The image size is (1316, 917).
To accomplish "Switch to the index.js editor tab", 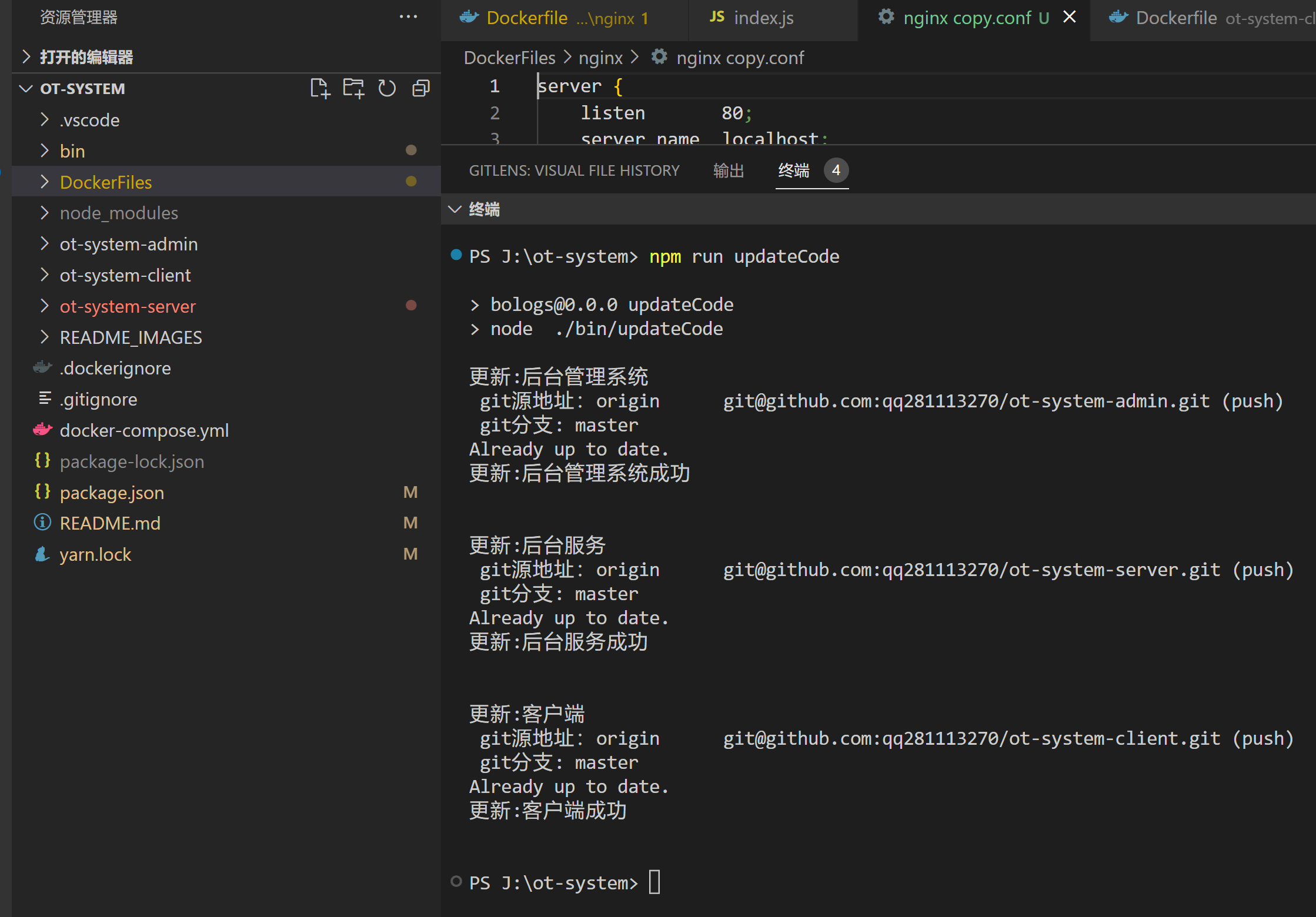I will [763, 18].
